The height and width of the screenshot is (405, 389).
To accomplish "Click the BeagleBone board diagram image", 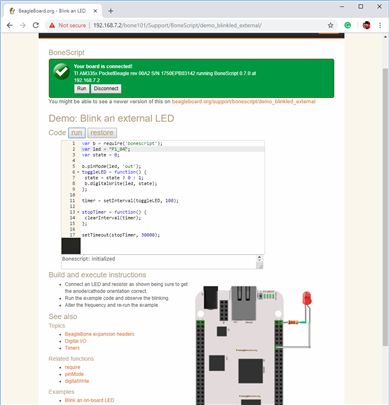I will coord(240,345).
